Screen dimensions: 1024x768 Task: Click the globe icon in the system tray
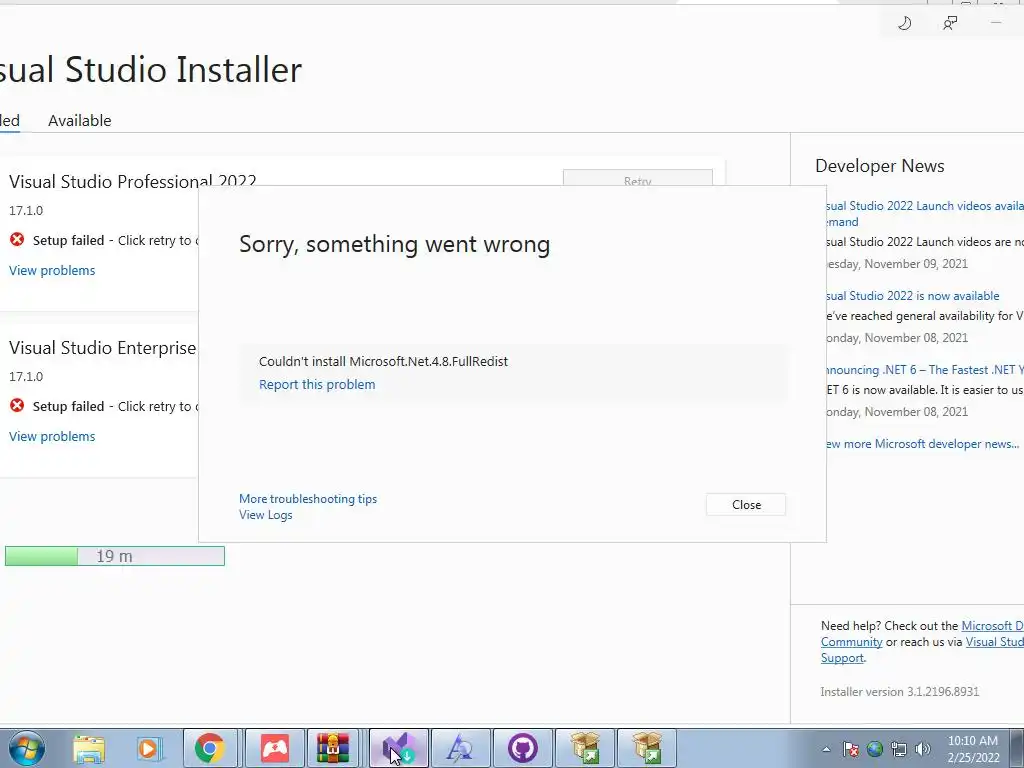[x=874, y=749]
